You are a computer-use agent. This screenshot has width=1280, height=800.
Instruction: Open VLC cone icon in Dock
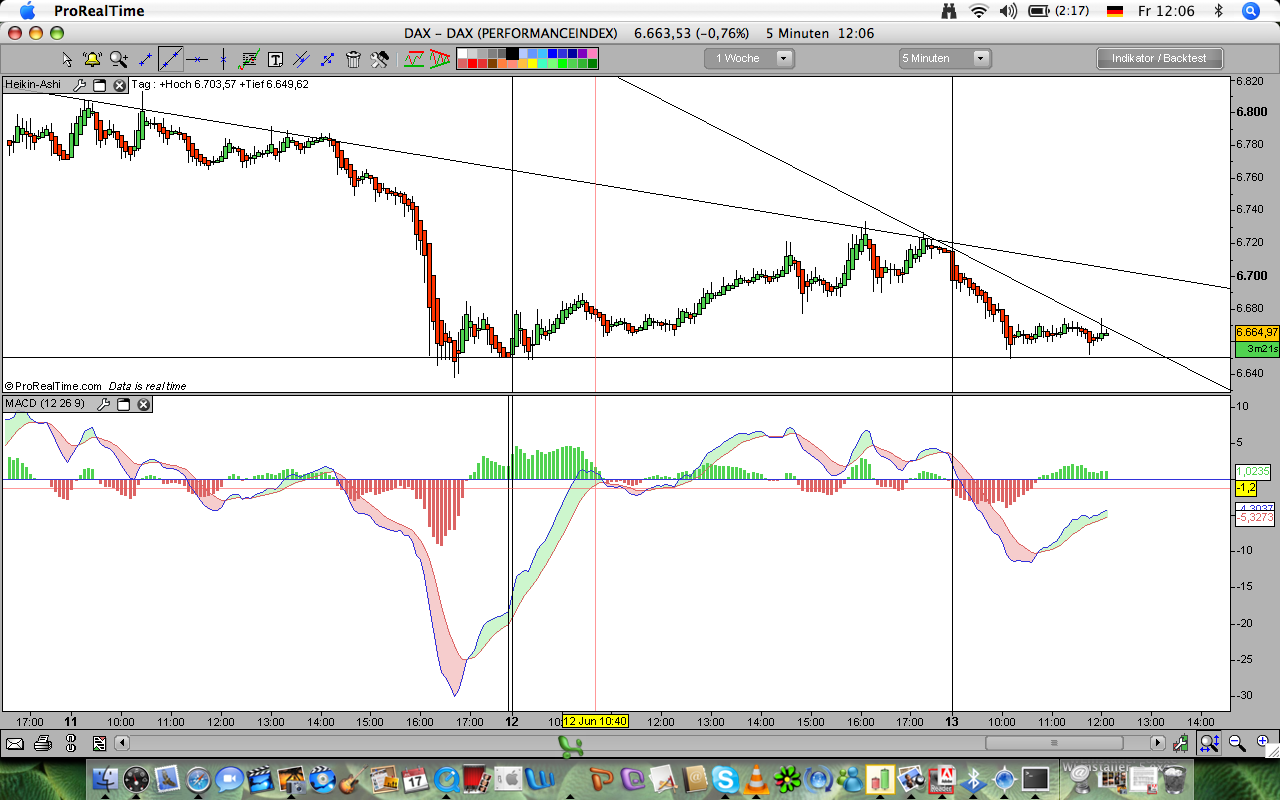pos(757,779)
